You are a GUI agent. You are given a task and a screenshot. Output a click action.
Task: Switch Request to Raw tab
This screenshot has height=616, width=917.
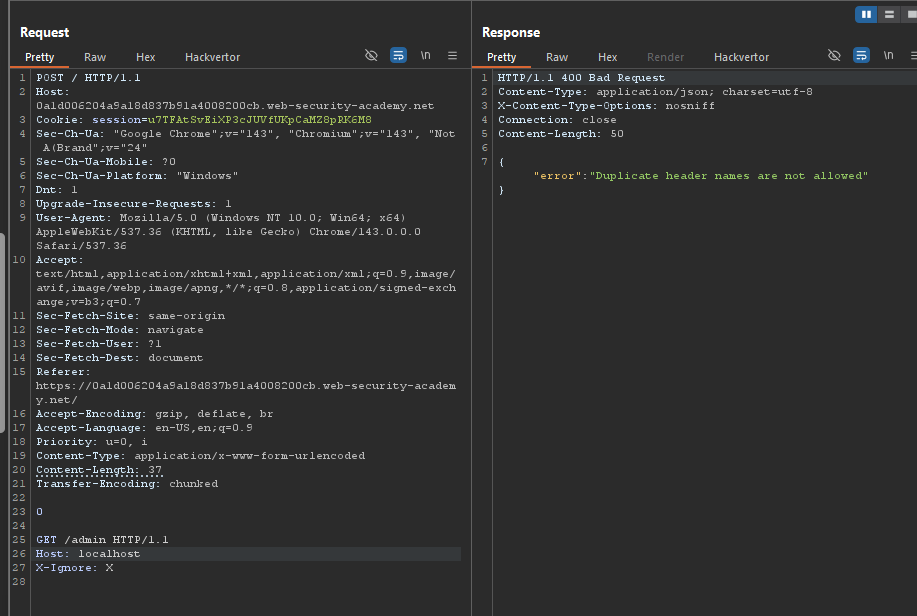pyautogui.click(x=95, y=57)
